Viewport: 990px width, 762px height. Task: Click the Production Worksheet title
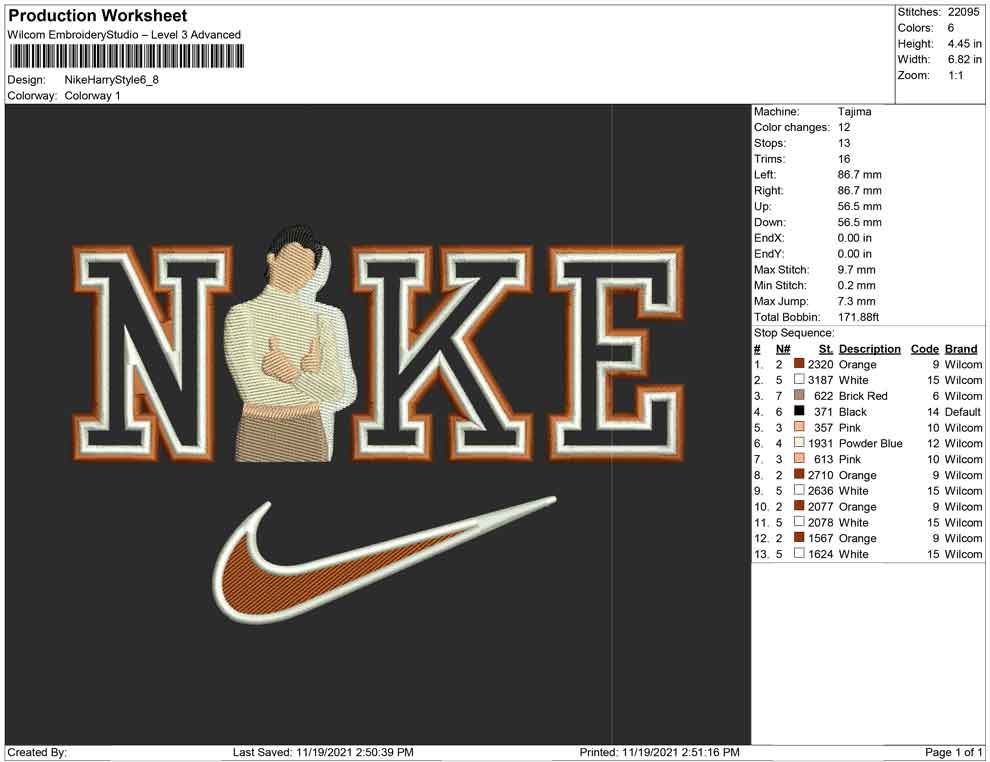pos(98,15)
